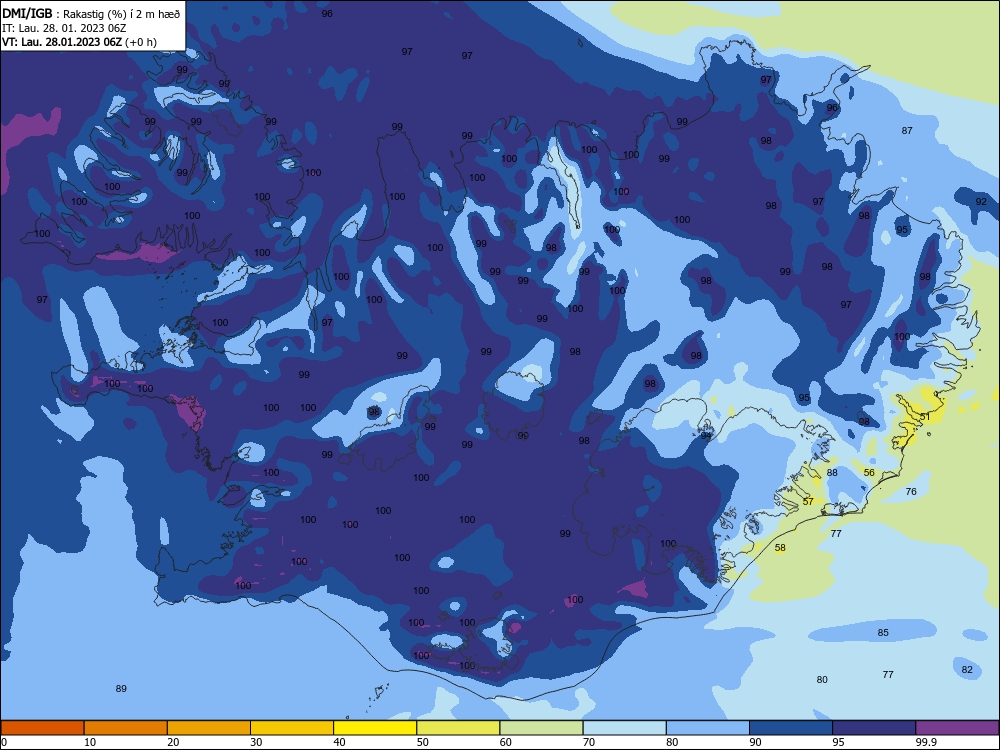Select the 30–40 amber legend block
Screen dimensions: 1000x750
click(x=292, y=728)
